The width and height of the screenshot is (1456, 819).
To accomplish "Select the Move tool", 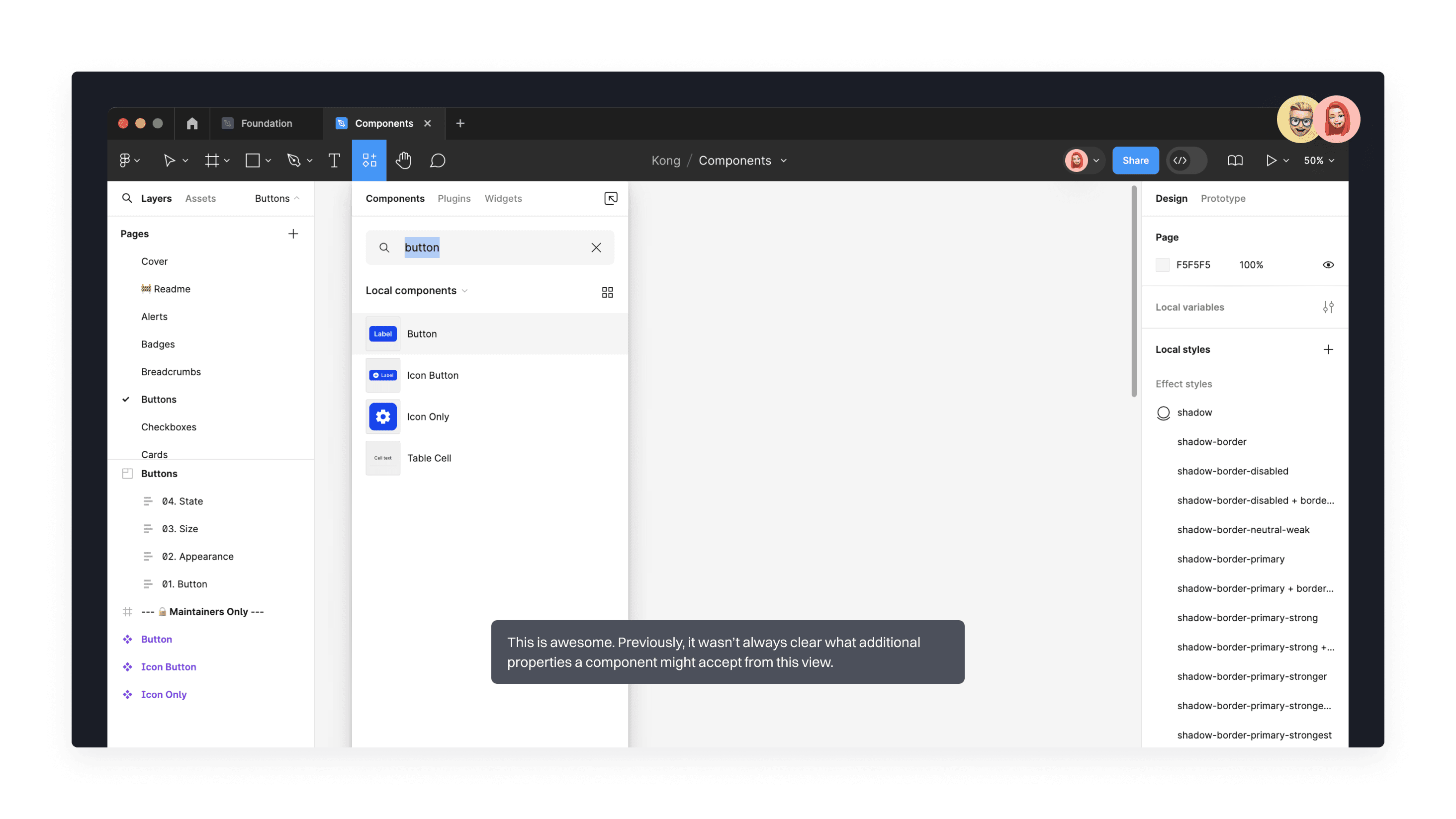I will [x=171, y=161].
